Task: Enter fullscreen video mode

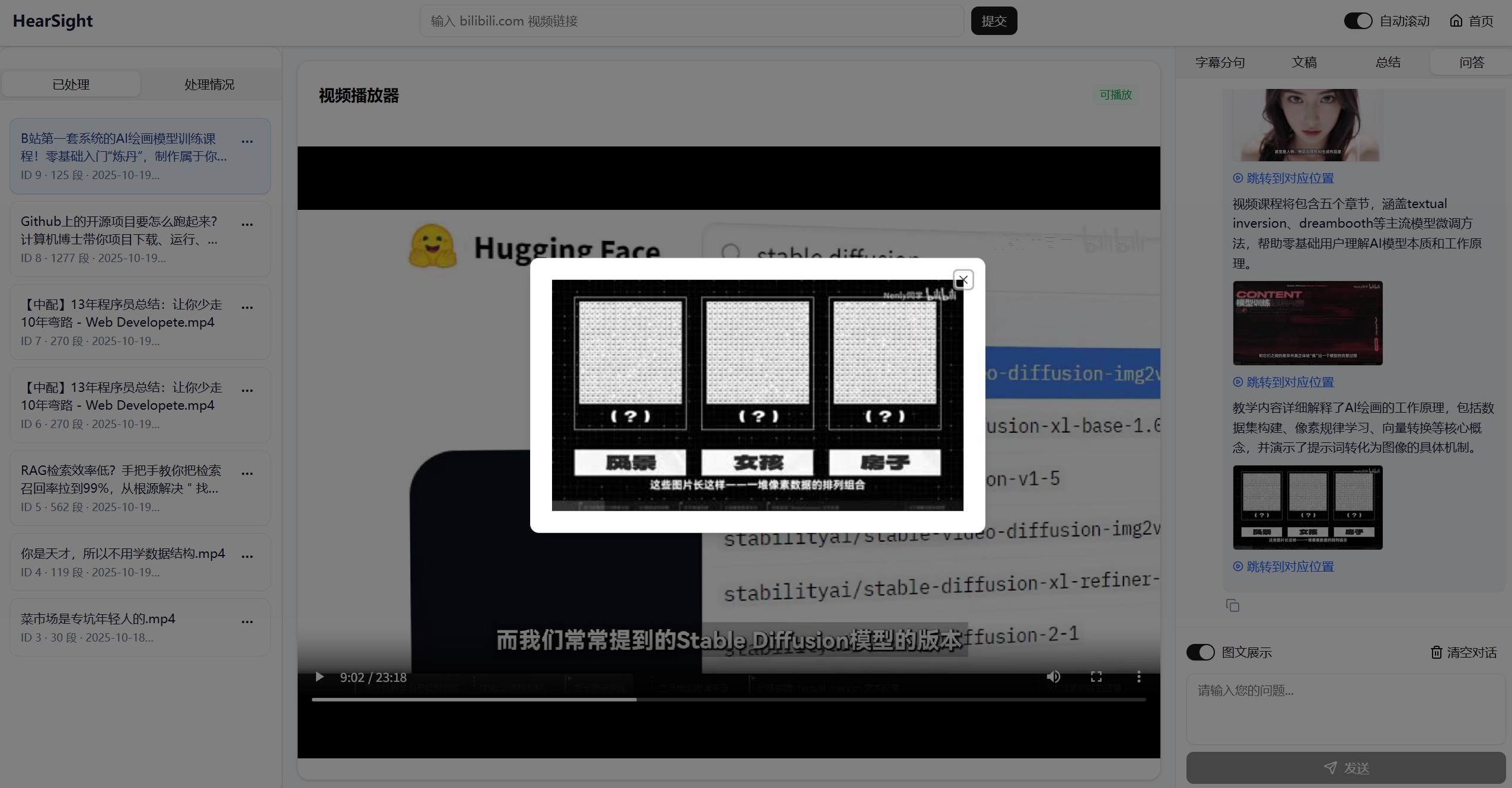Action: 1096,677
